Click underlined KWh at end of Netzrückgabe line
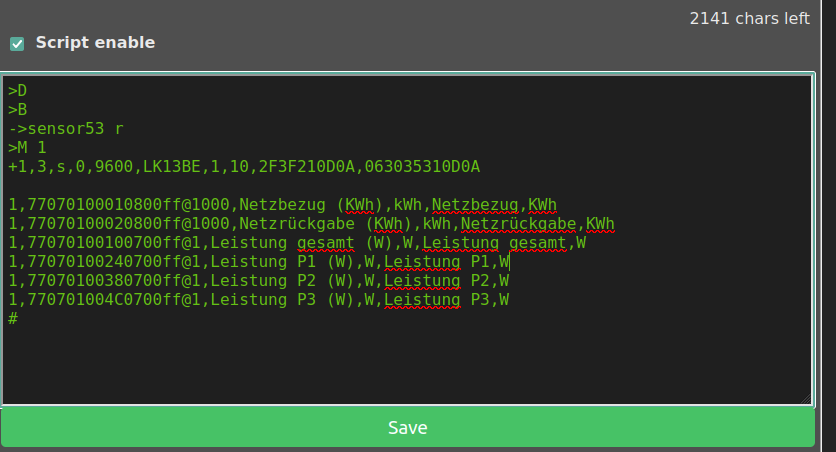The image size is (836, 452). point(600,224)
